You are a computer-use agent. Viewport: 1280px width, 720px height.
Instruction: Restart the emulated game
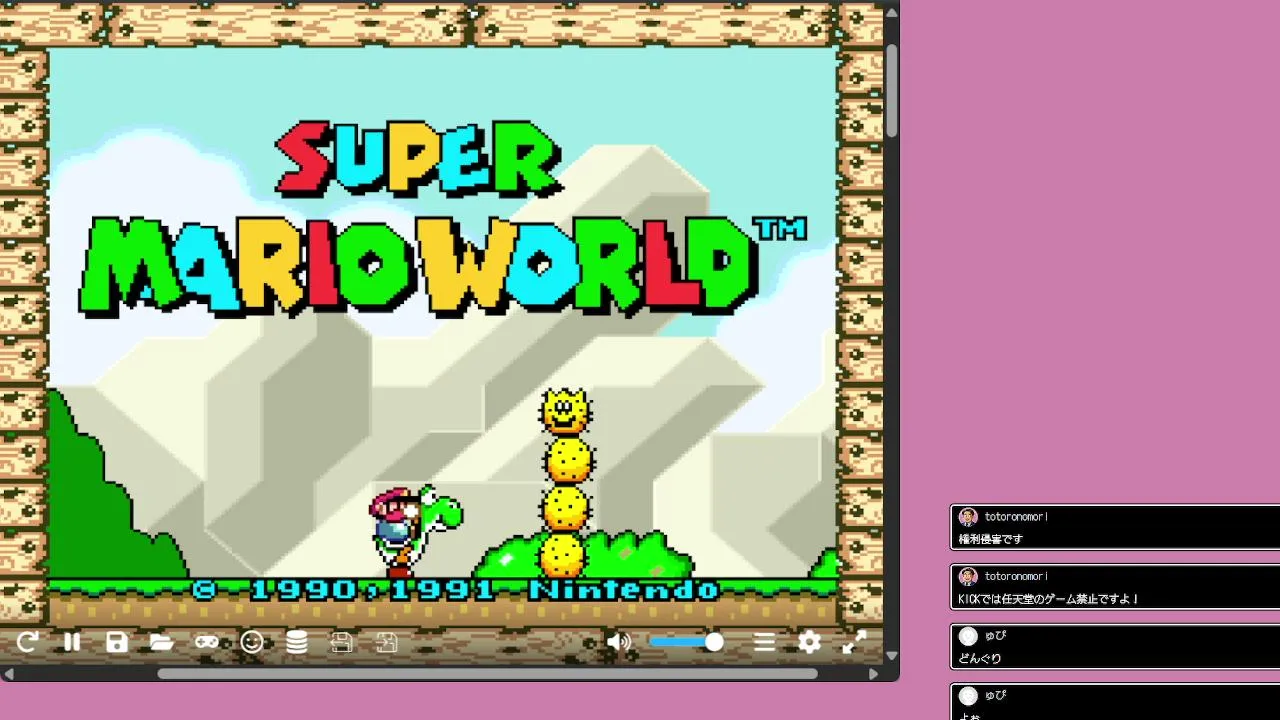point(27,642)
